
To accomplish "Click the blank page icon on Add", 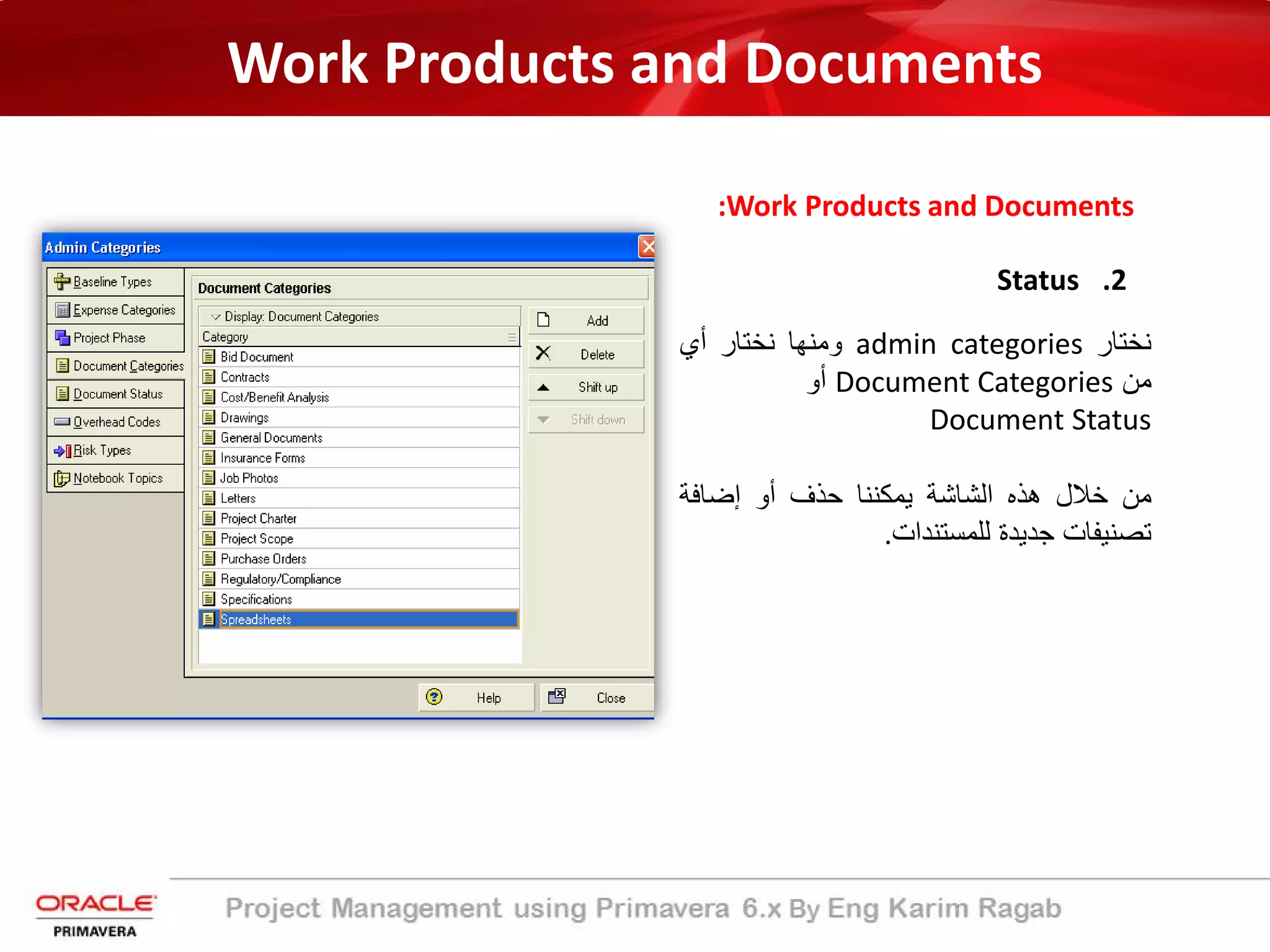I will point(543,320).
